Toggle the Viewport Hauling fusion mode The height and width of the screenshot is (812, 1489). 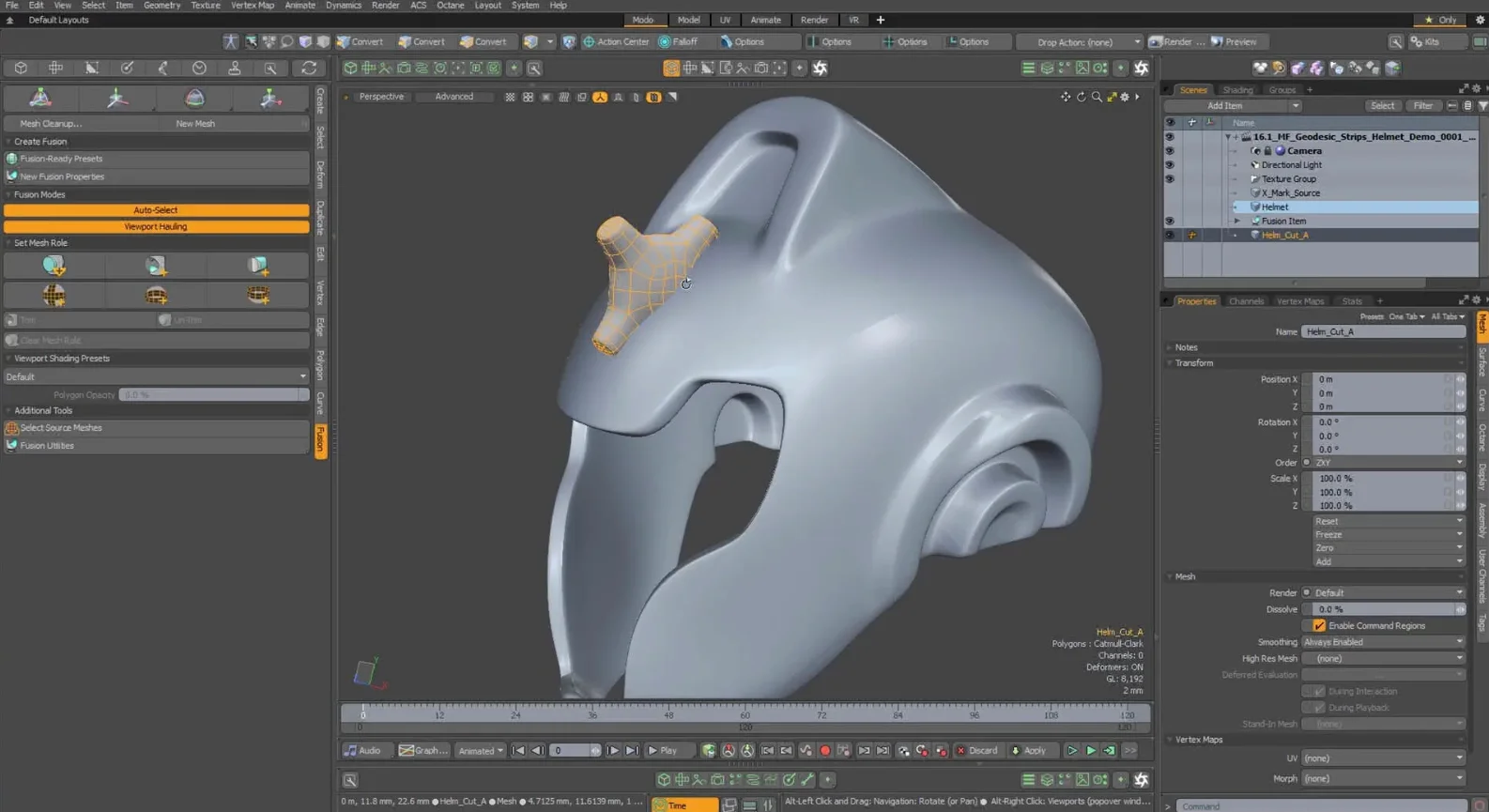pos(156,226)
